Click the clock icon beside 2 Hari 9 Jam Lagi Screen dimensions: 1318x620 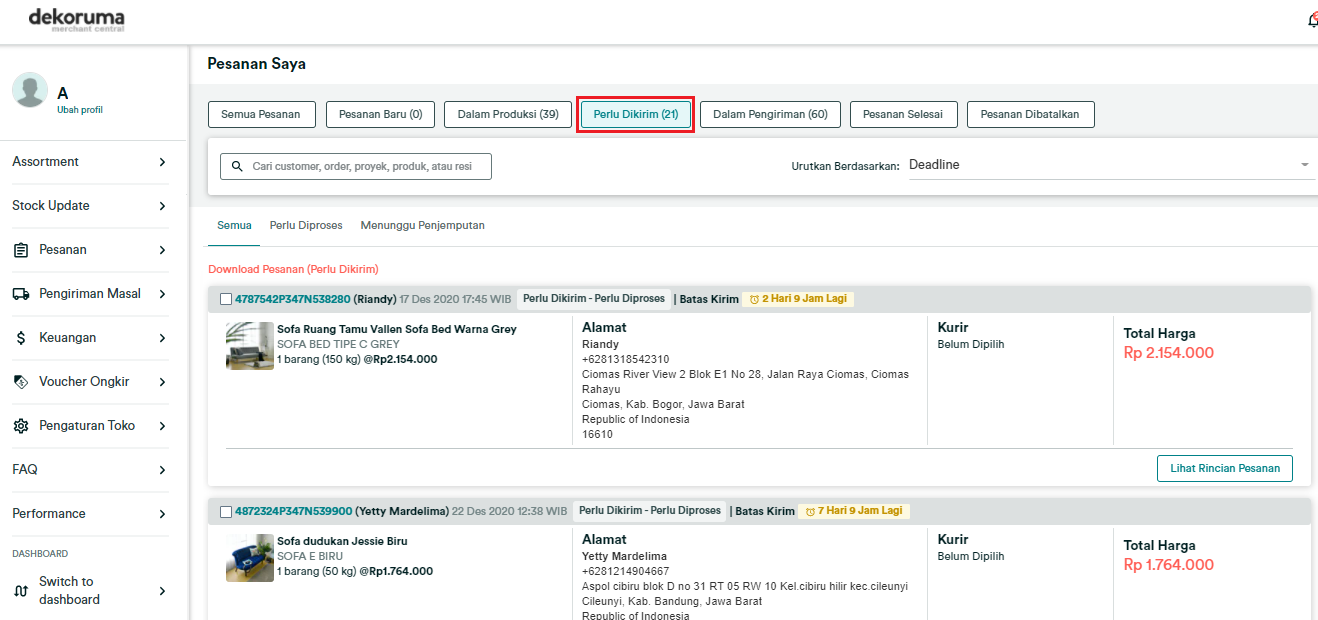point(755,300)
